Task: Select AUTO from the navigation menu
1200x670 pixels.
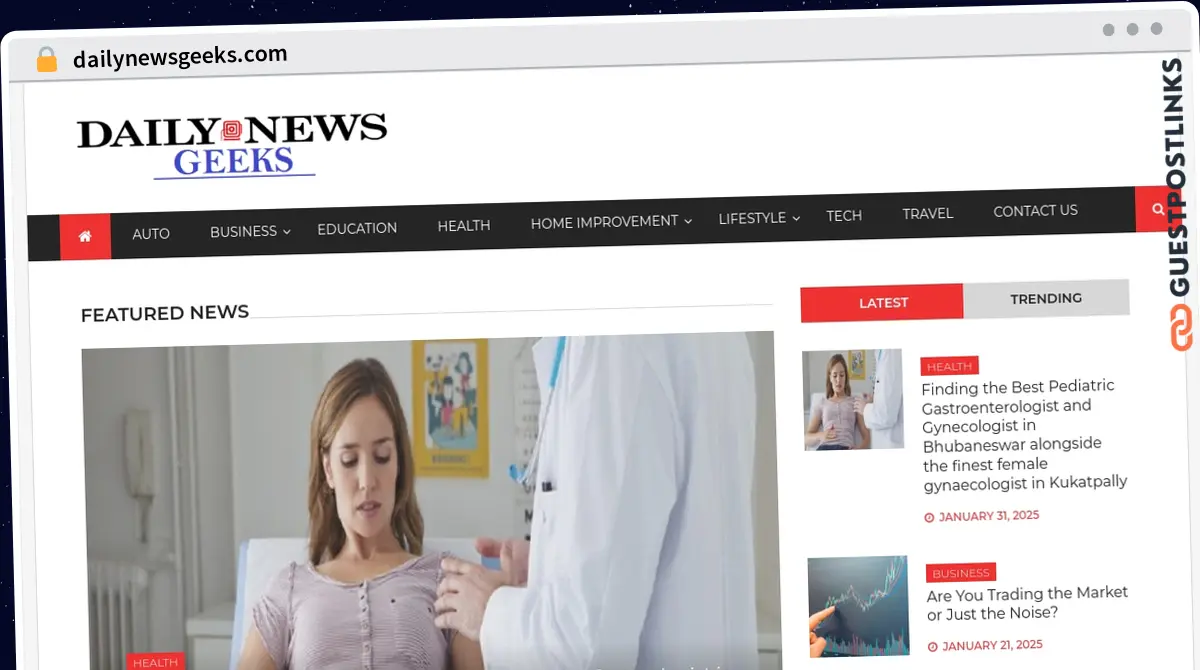Action: 151,233
